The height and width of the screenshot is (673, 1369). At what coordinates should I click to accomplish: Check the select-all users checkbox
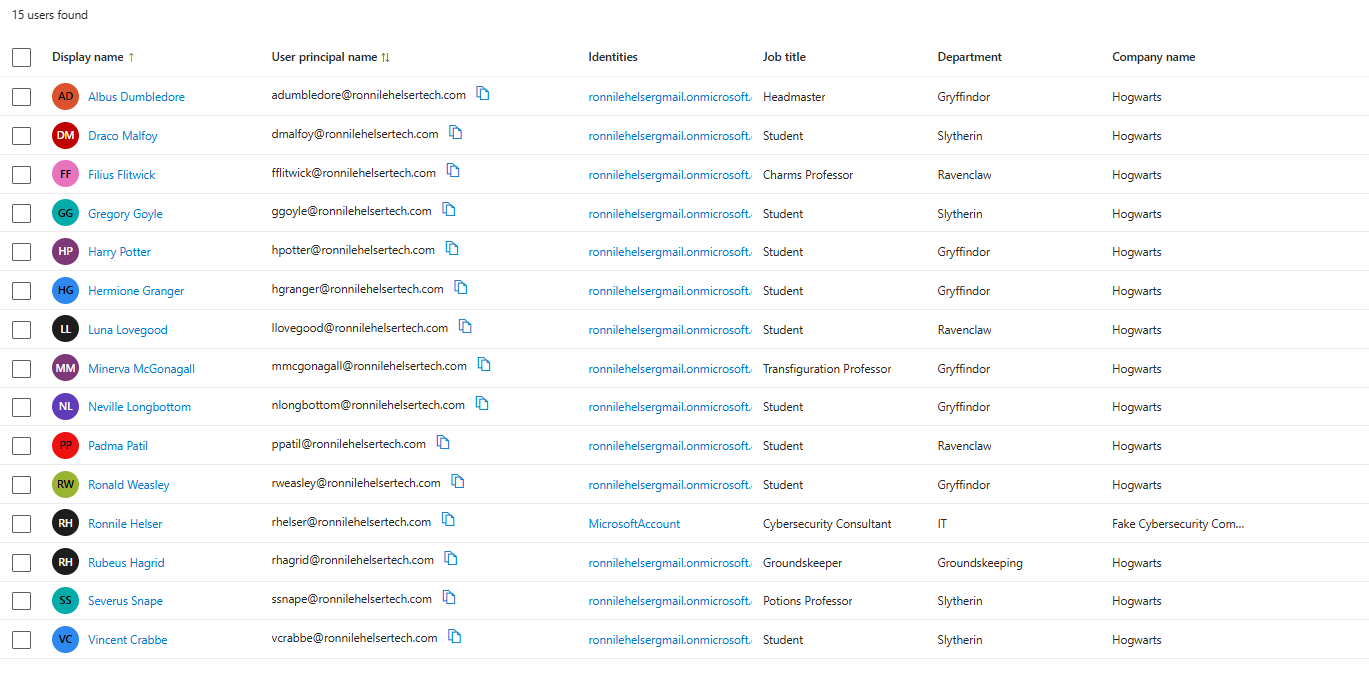21,57
